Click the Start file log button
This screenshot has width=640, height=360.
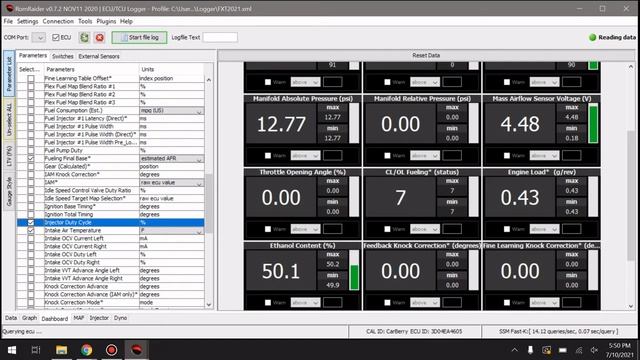coord(139,38)
